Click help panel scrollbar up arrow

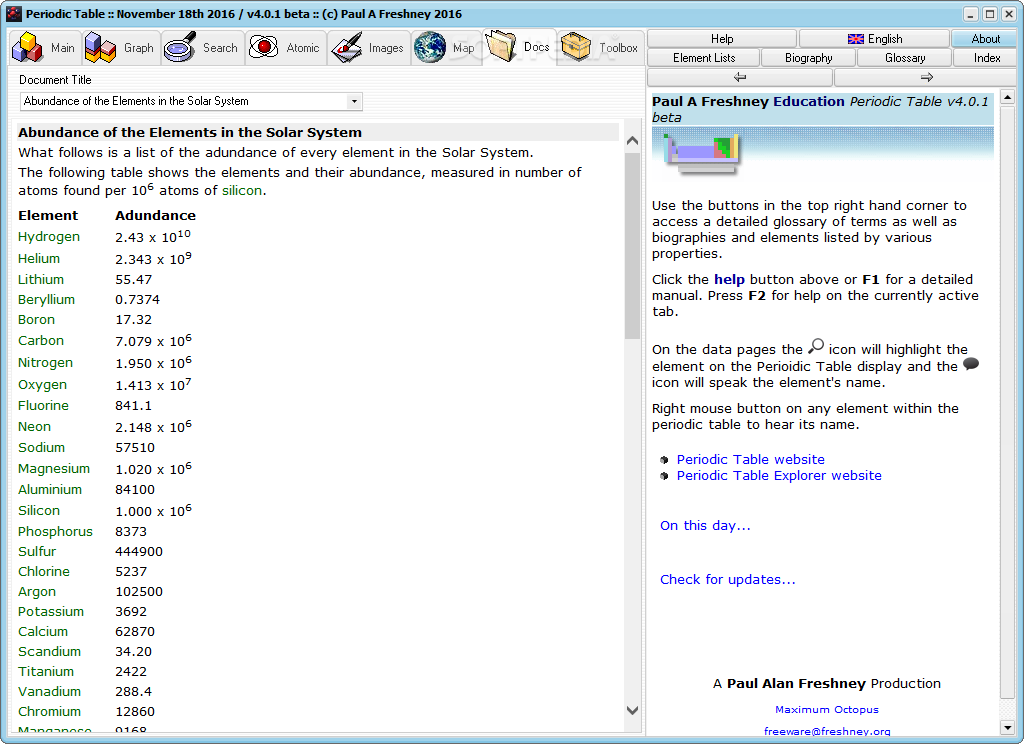coord(1007,97)
